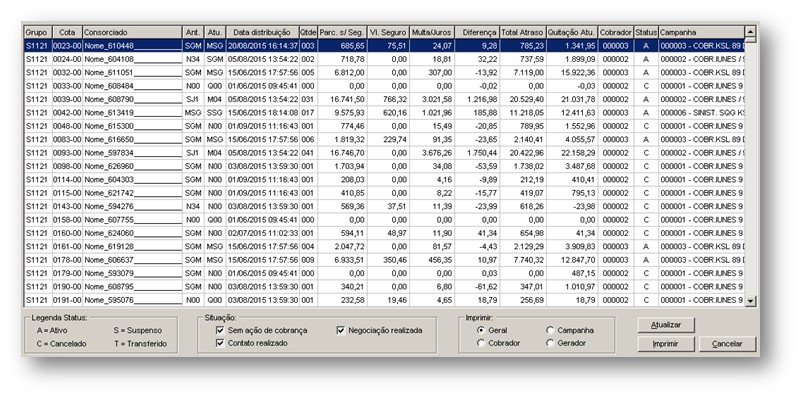Click the Imprimir button
Viewport: 802px width, 399px height.
[x=666, y=344]
